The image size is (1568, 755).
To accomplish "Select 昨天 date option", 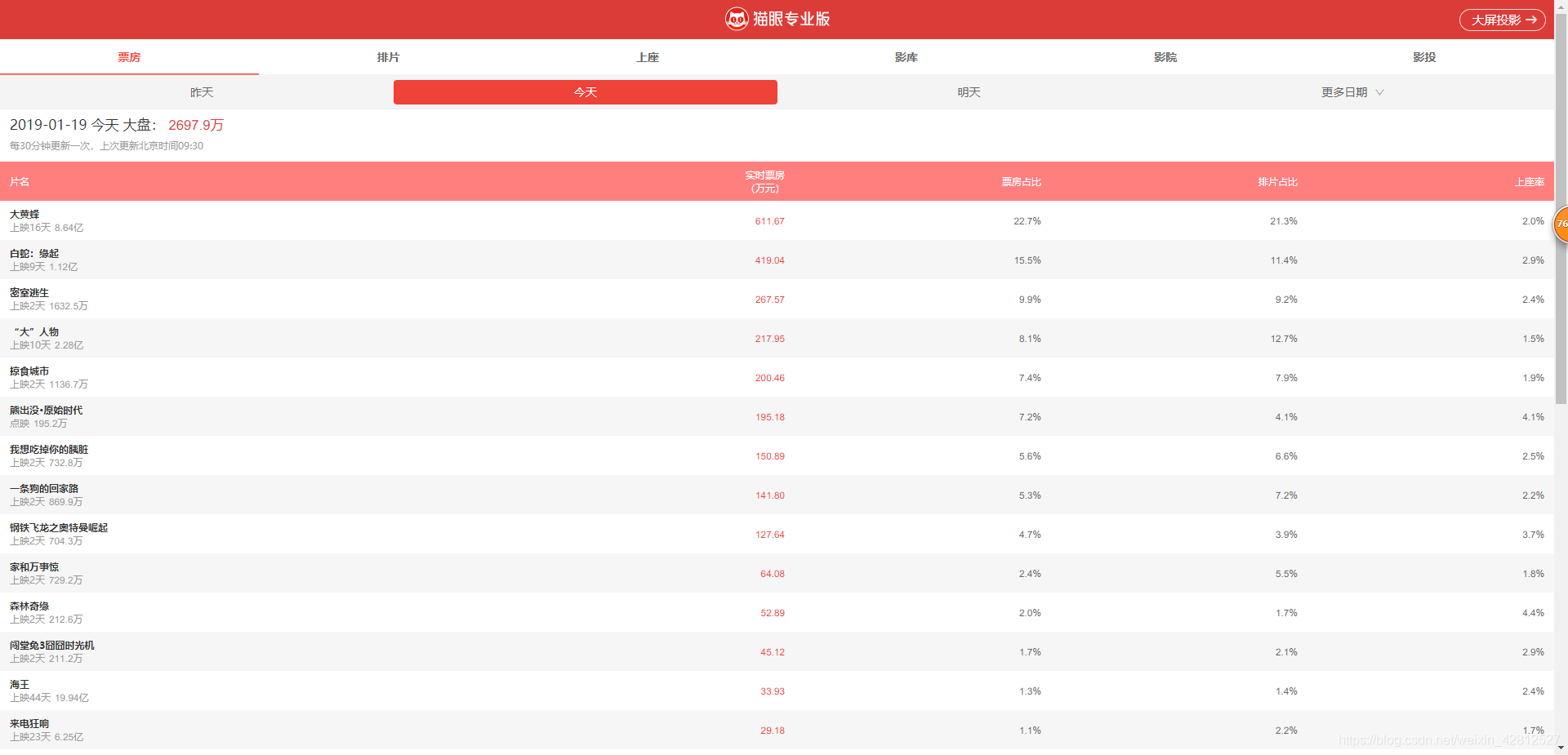I will click(x=202, y=92).
